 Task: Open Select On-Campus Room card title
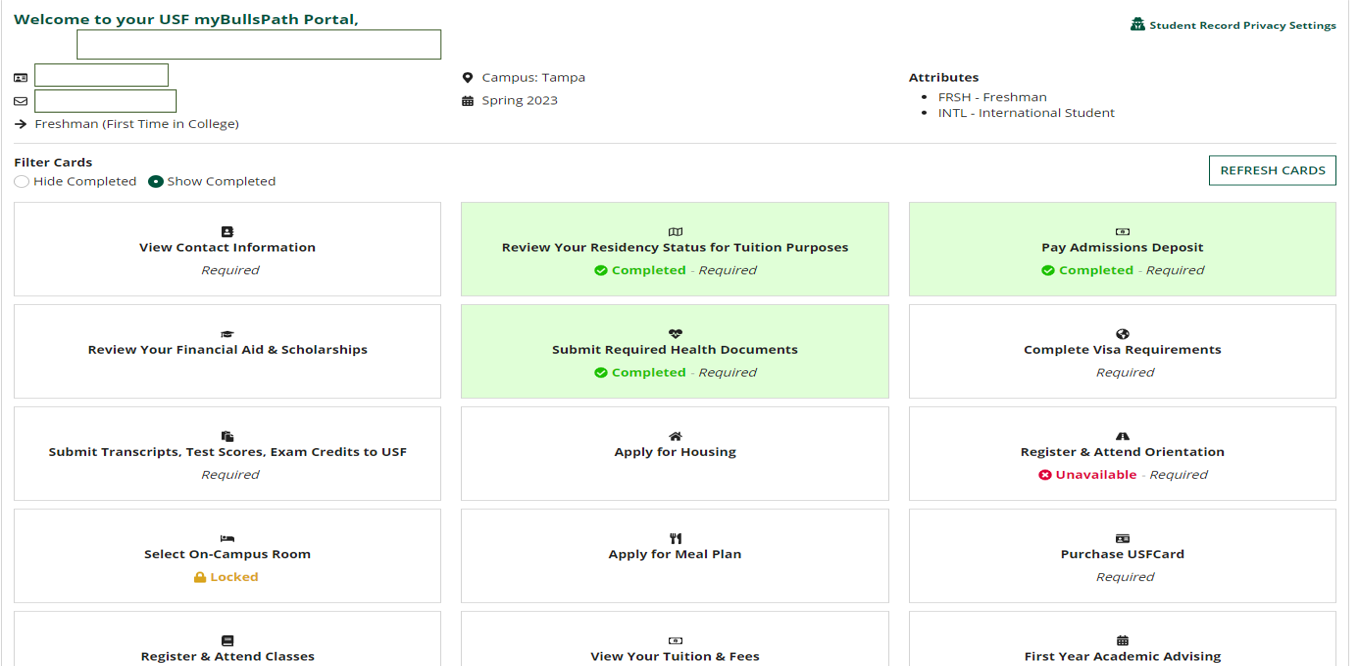tap(227, 554)
